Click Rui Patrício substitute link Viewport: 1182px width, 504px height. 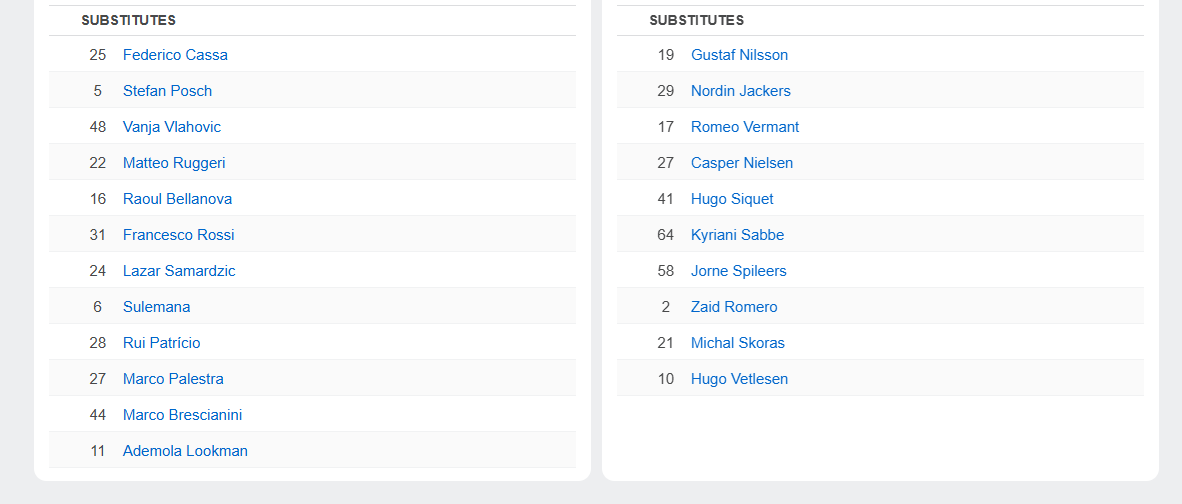tap(161, 343)
